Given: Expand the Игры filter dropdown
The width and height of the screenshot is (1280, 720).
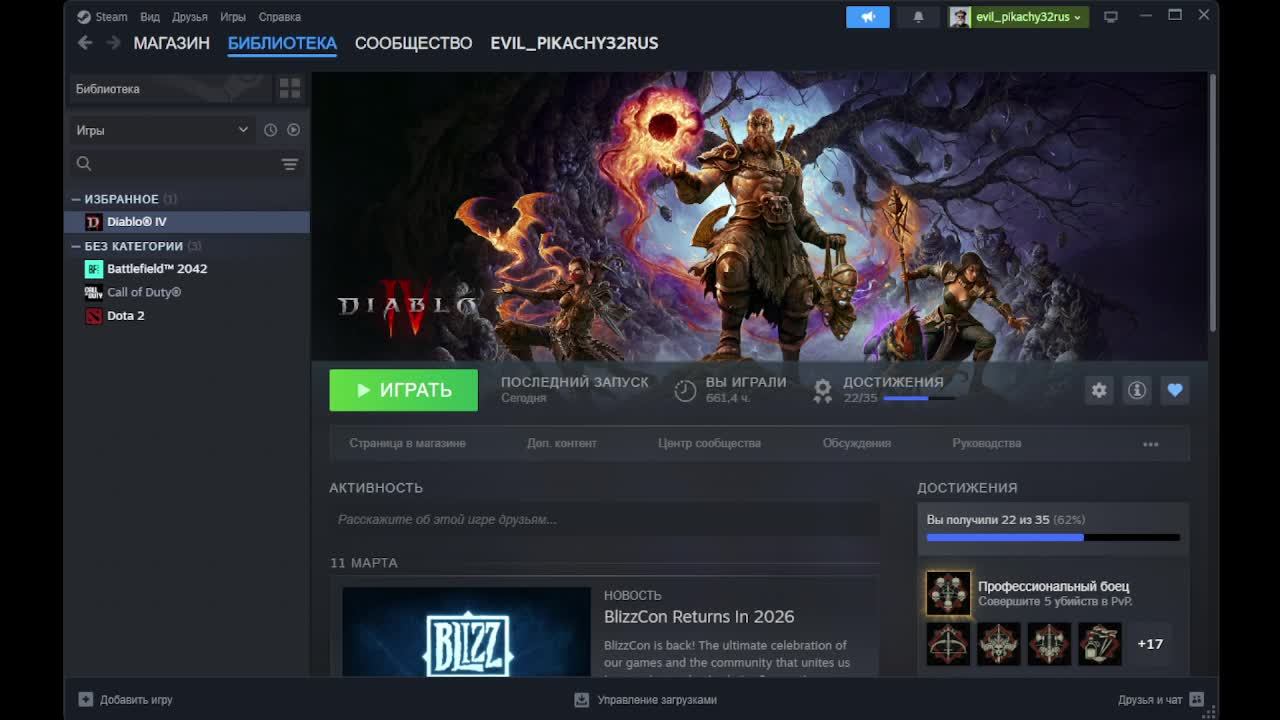Looking at the screenshot, I should 160,130.
